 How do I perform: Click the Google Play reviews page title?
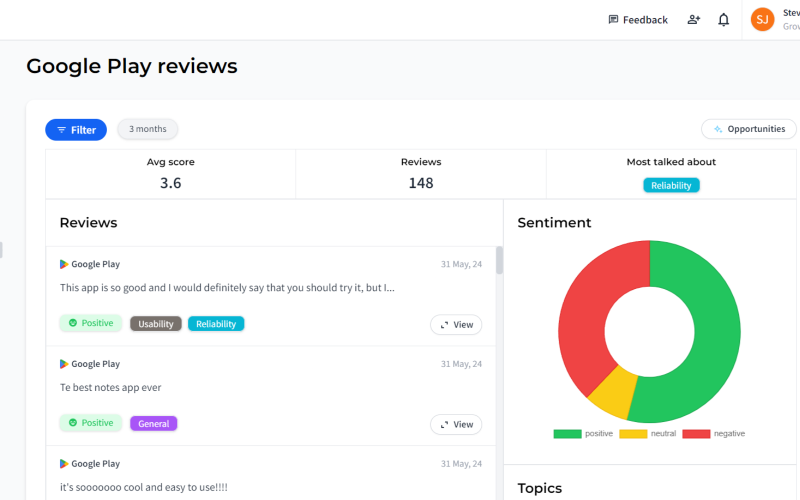pos(132,66)
